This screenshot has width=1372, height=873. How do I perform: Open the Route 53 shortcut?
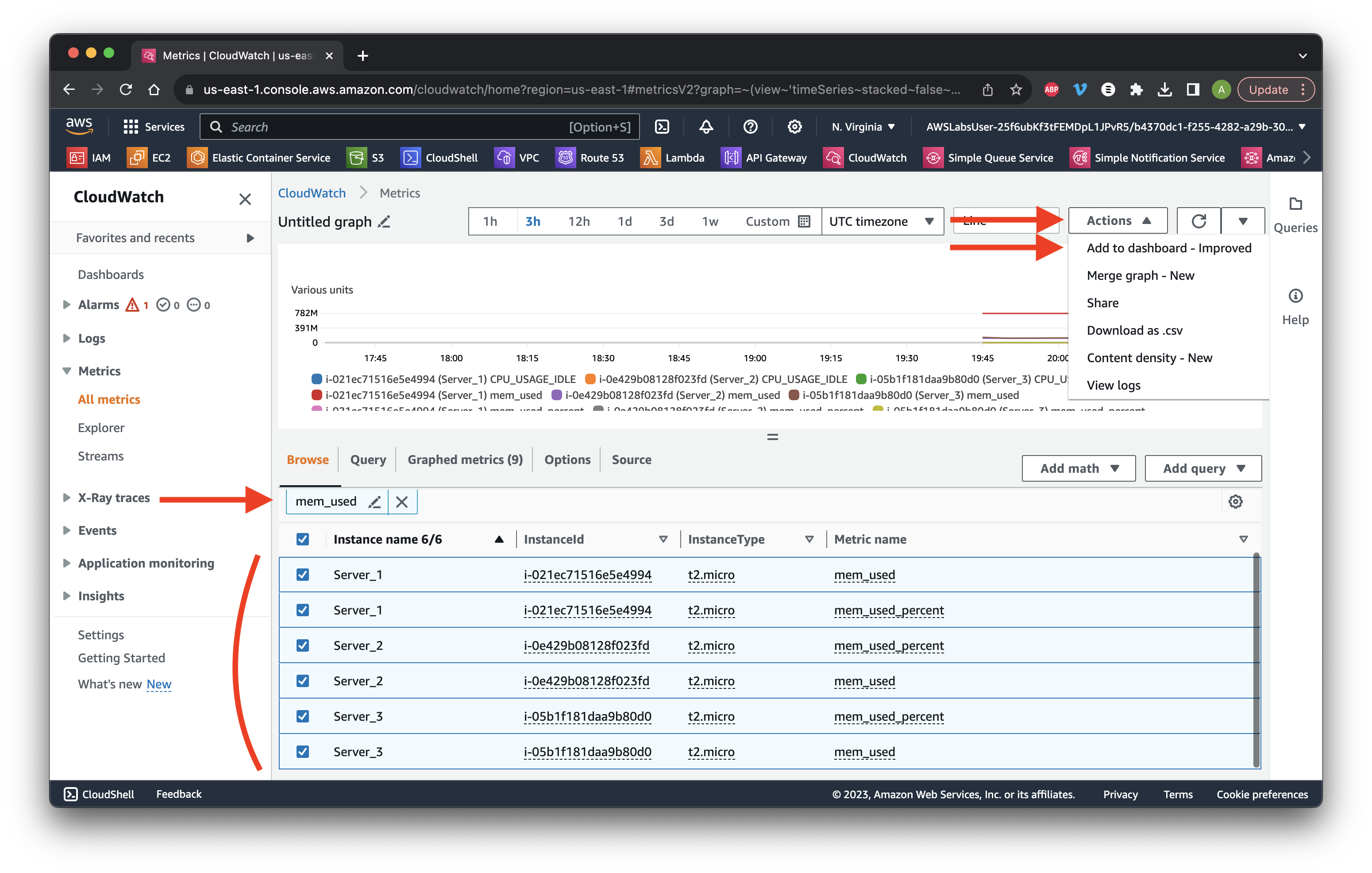[x=590, y=158]
